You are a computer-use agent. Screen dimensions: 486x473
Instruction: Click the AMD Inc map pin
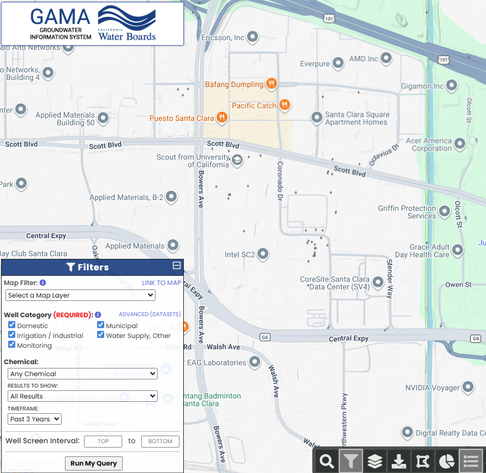(x=386, y=58)
